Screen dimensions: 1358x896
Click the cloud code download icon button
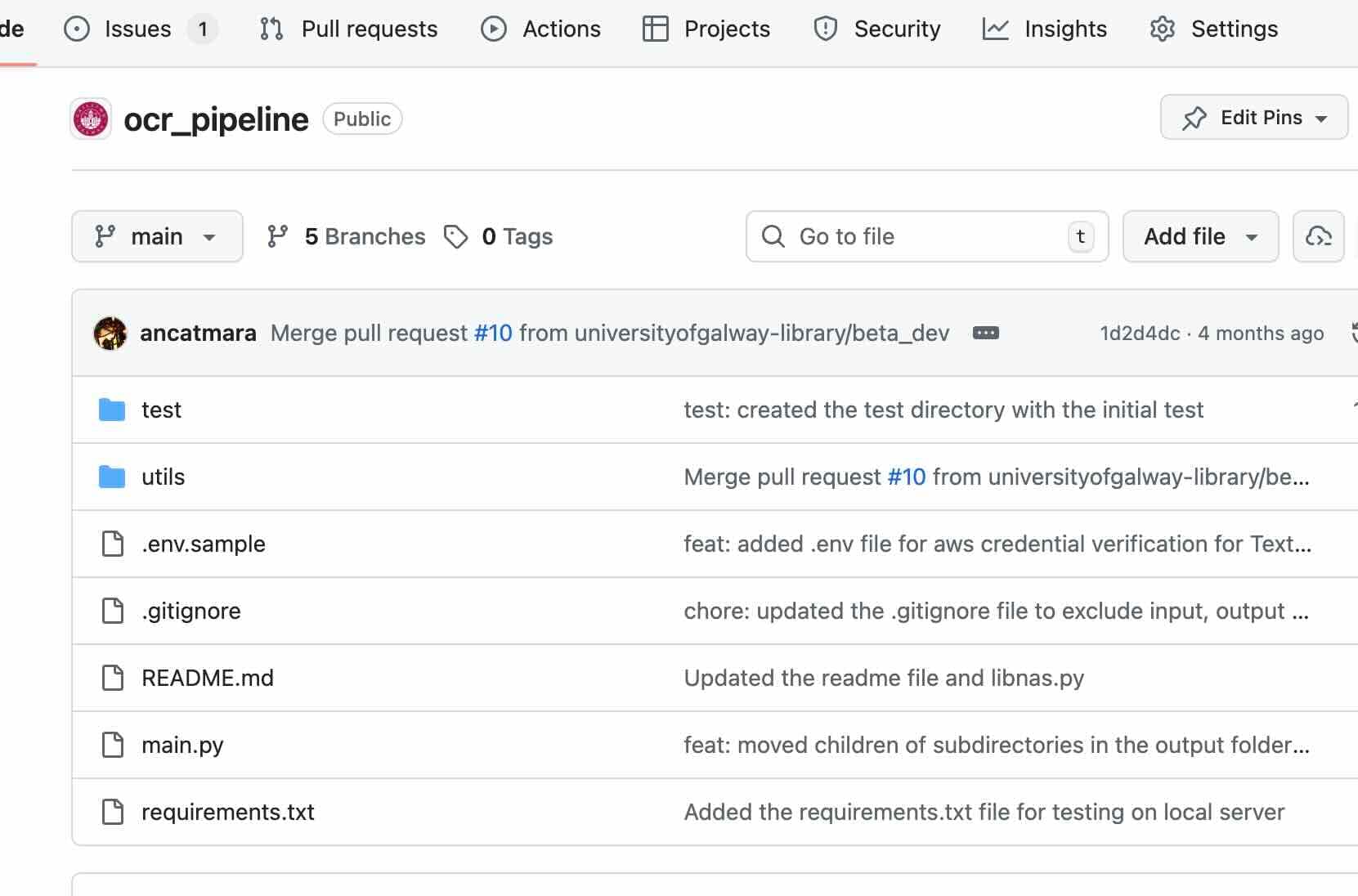pyautogui.click(x=1318, y=237)
